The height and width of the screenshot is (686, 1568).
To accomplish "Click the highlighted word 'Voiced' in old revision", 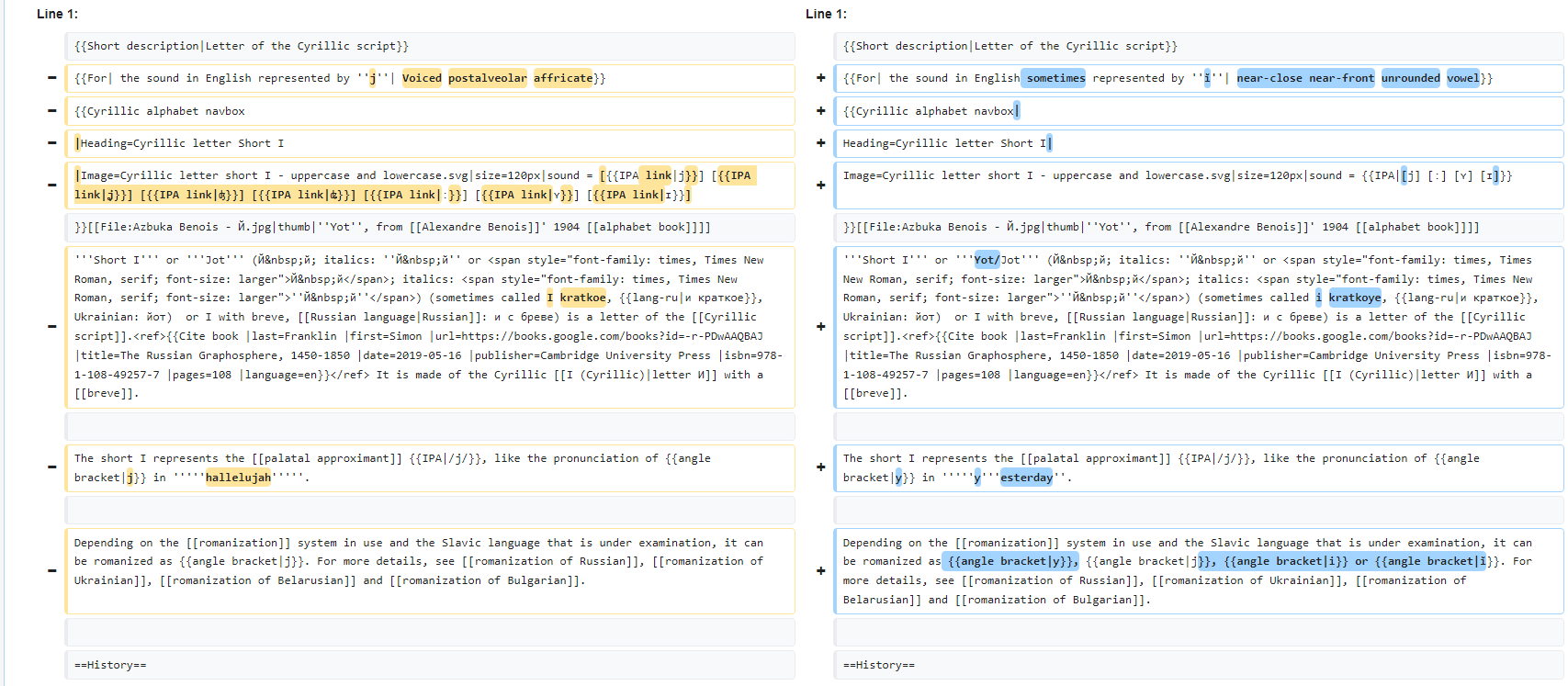I will 422,78.
